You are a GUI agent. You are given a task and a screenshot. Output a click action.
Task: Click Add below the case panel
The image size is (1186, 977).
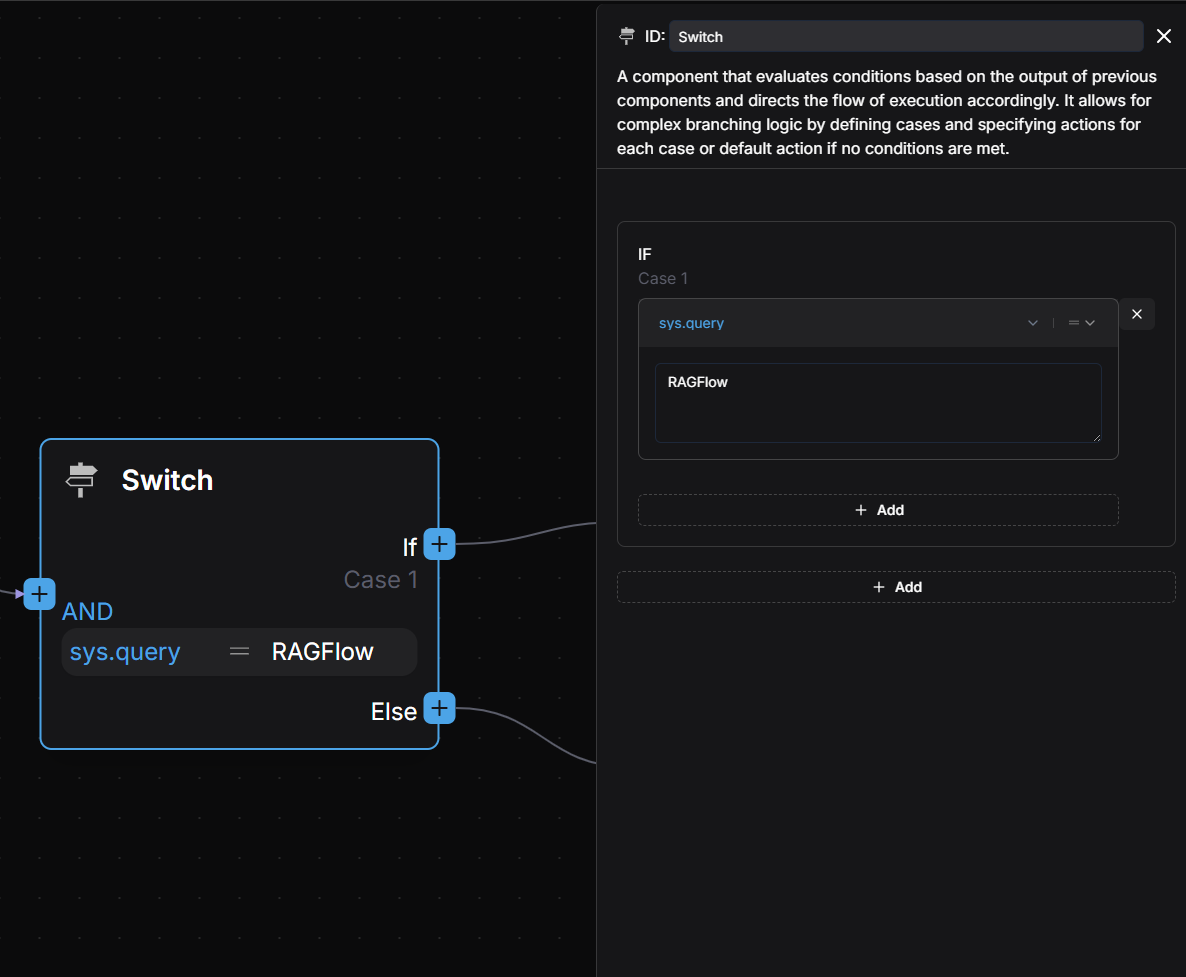(896, 587)
